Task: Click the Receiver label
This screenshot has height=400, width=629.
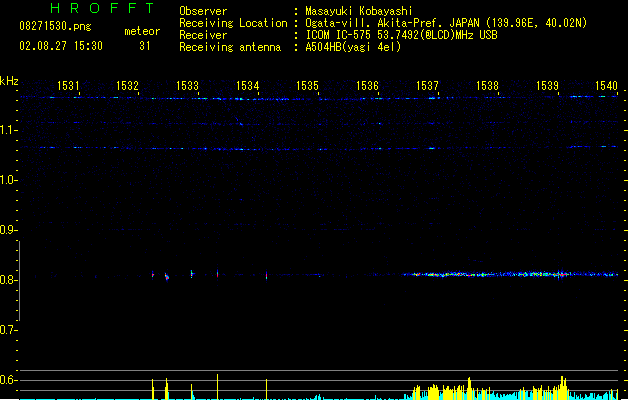Action: (x=203, y=35)
